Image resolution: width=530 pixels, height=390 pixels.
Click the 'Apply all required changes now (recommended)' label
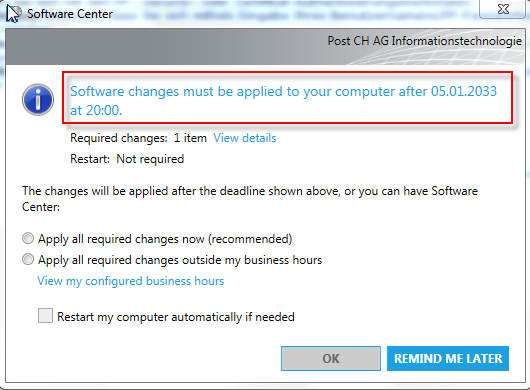[x=165, y=239]
